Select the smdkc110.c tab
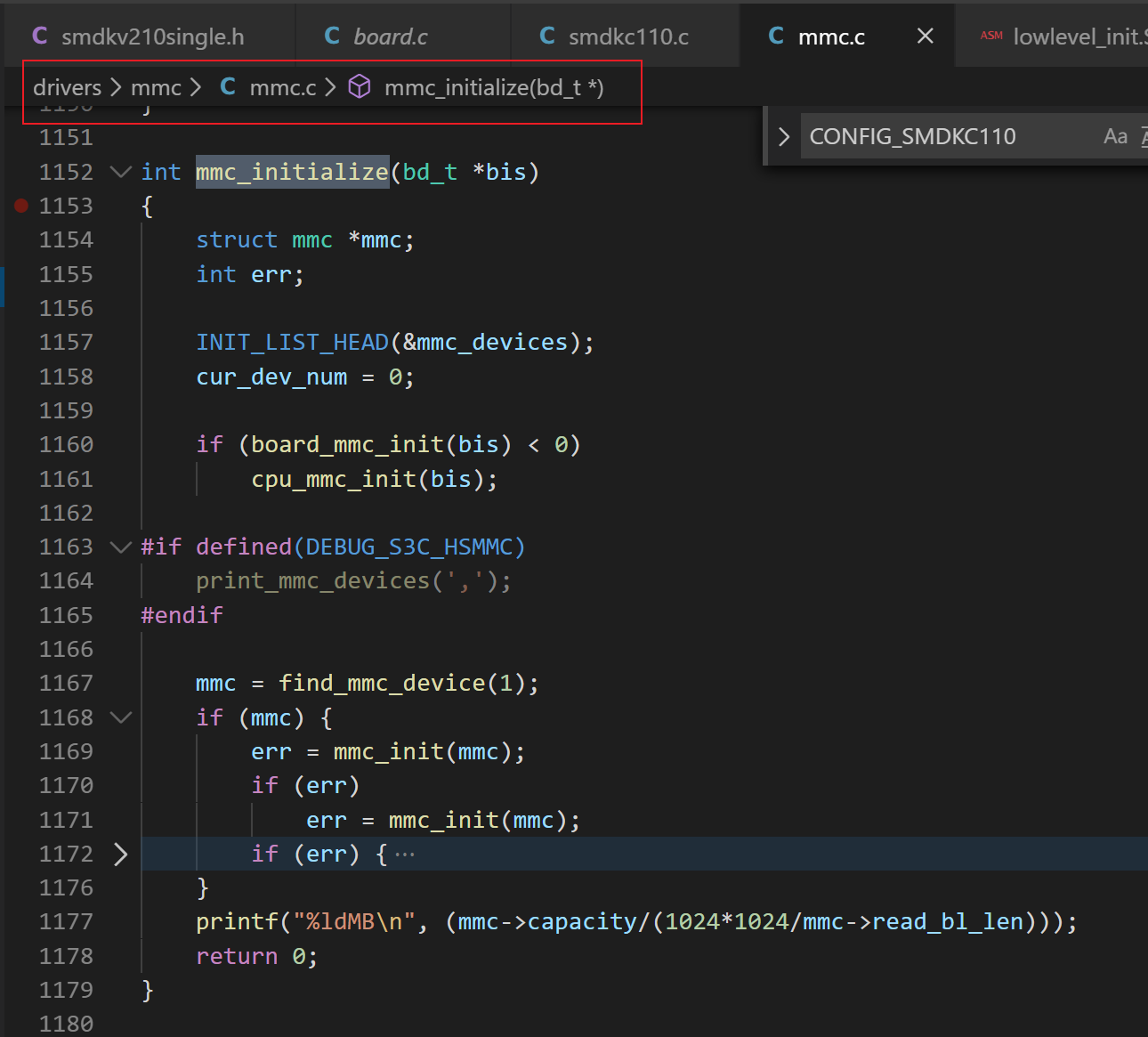This screenshot has height=1037, width=1148. coord(627,36)
